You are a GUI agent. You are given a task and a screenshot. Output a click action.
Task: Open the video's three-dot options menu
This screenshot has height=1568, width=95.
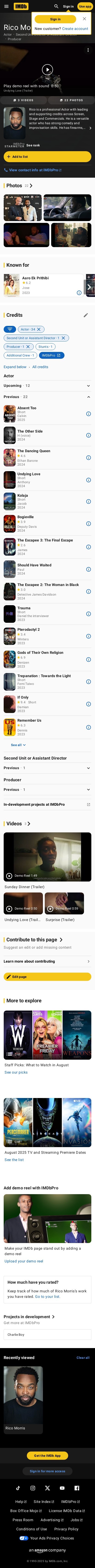88,50
